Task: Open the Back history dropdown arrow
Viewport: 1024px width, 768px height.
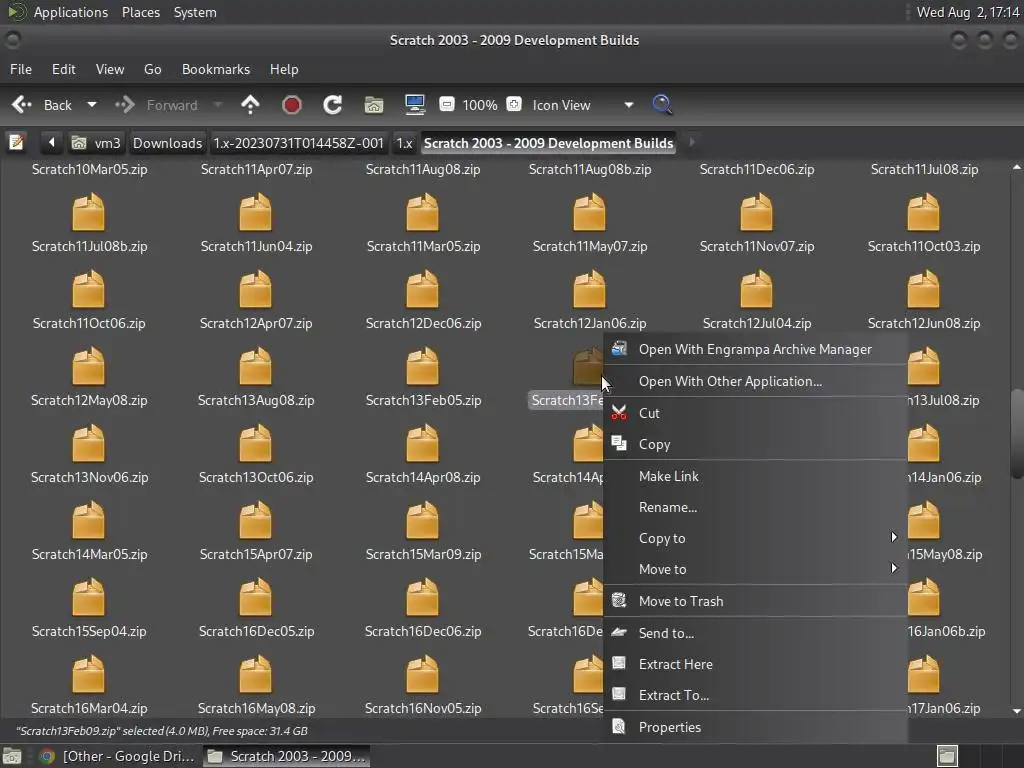Action: click(x=92, y=104)
